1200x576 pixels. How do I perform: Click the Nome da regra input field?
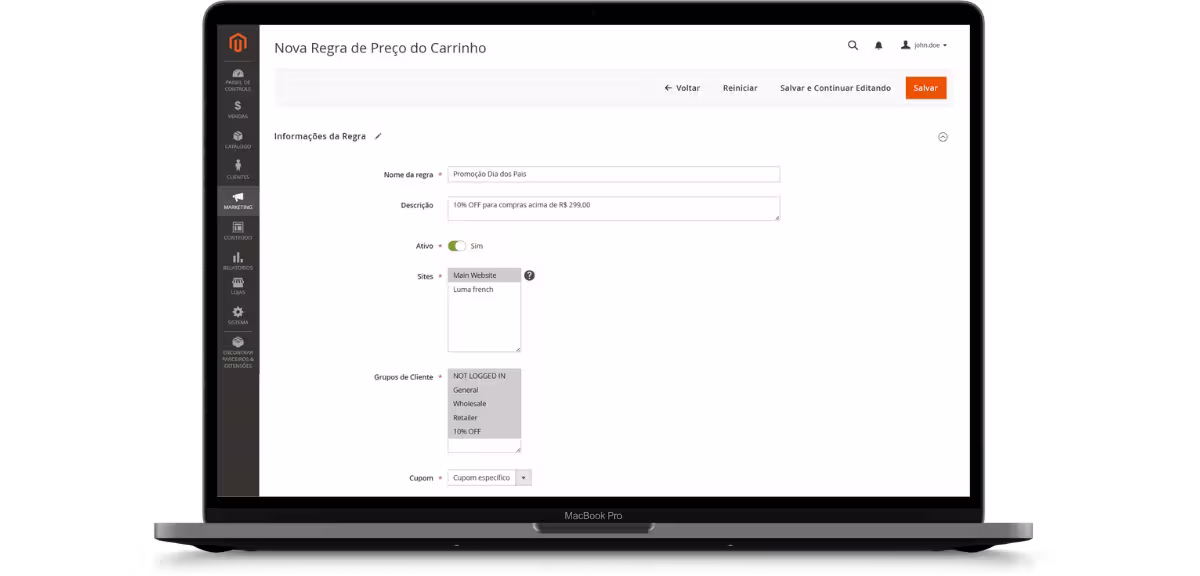614,174
